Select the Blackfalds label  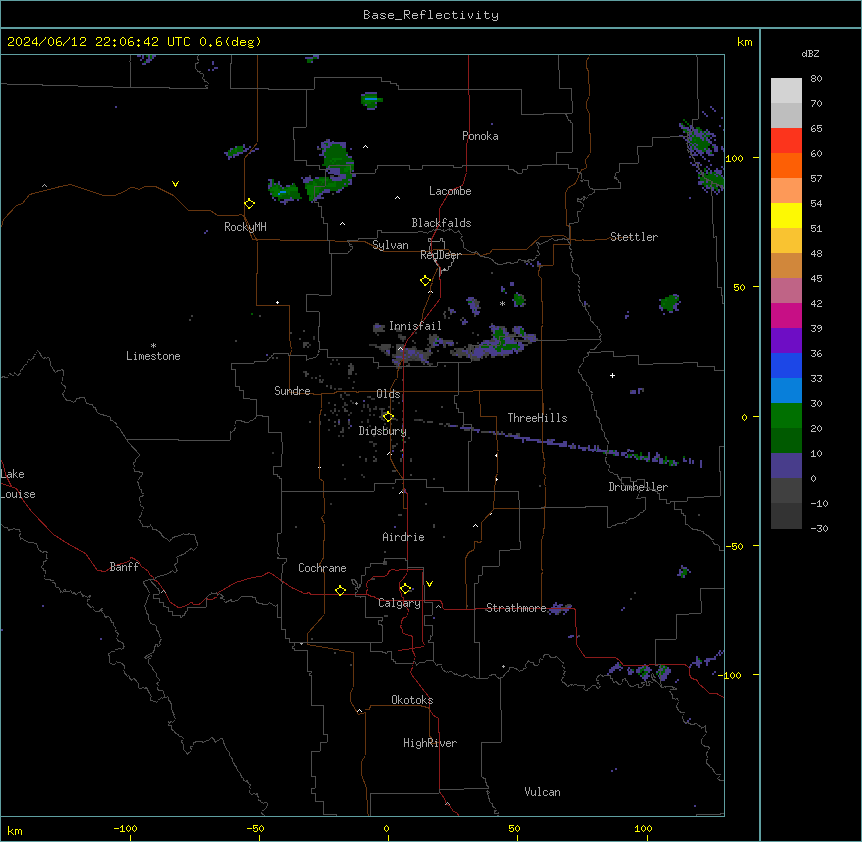click(441, 223)
